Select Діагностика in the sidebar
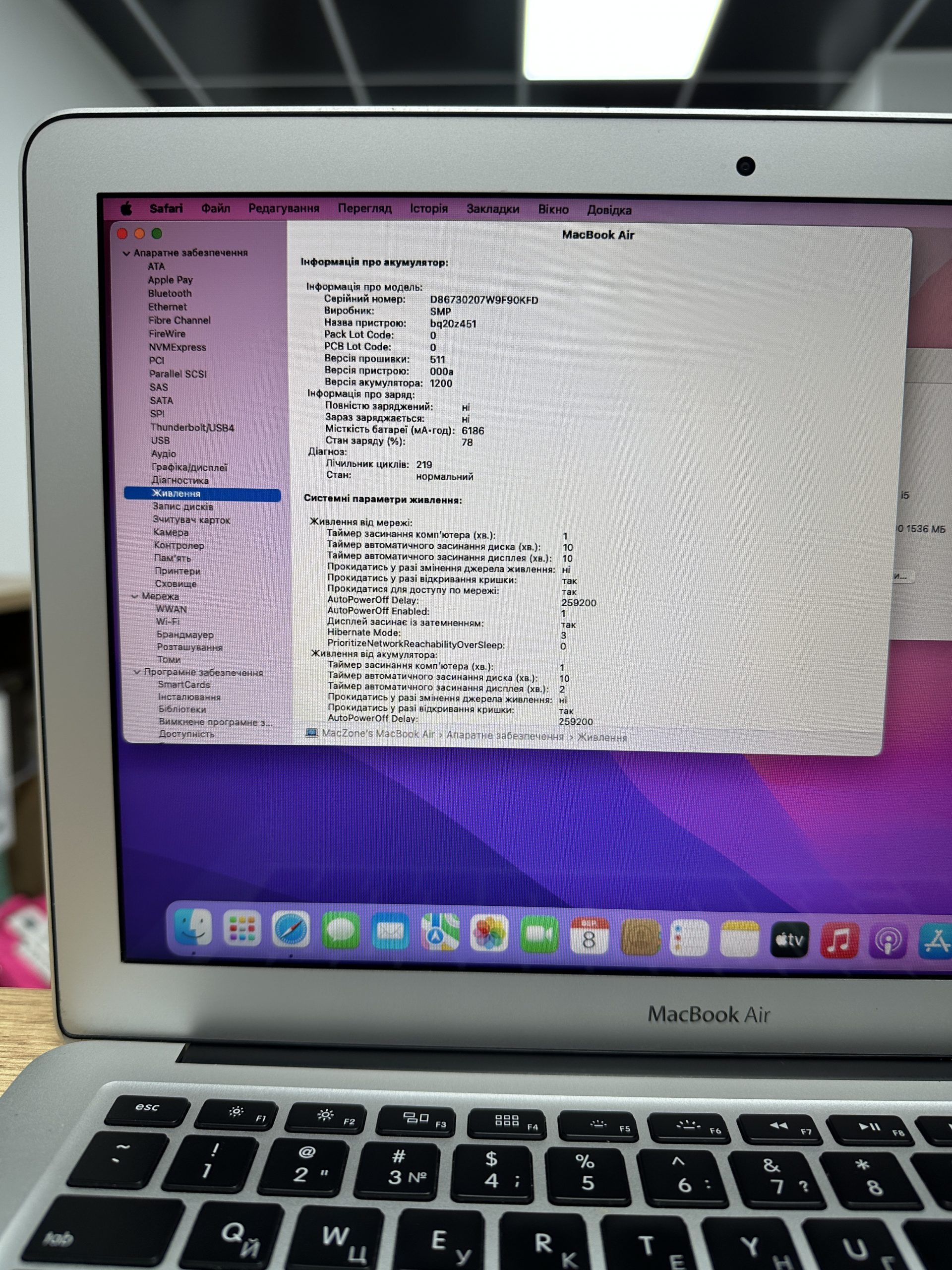952x1270 pixels. [180, 480]
